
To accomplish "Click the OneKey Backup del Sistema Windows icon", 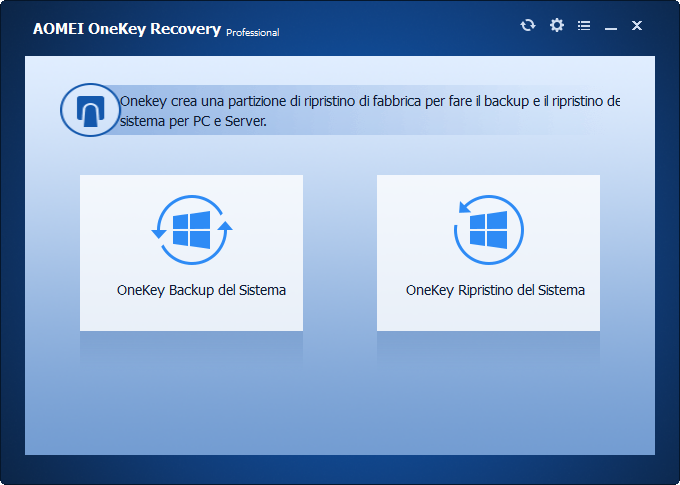I will (192, 230).
